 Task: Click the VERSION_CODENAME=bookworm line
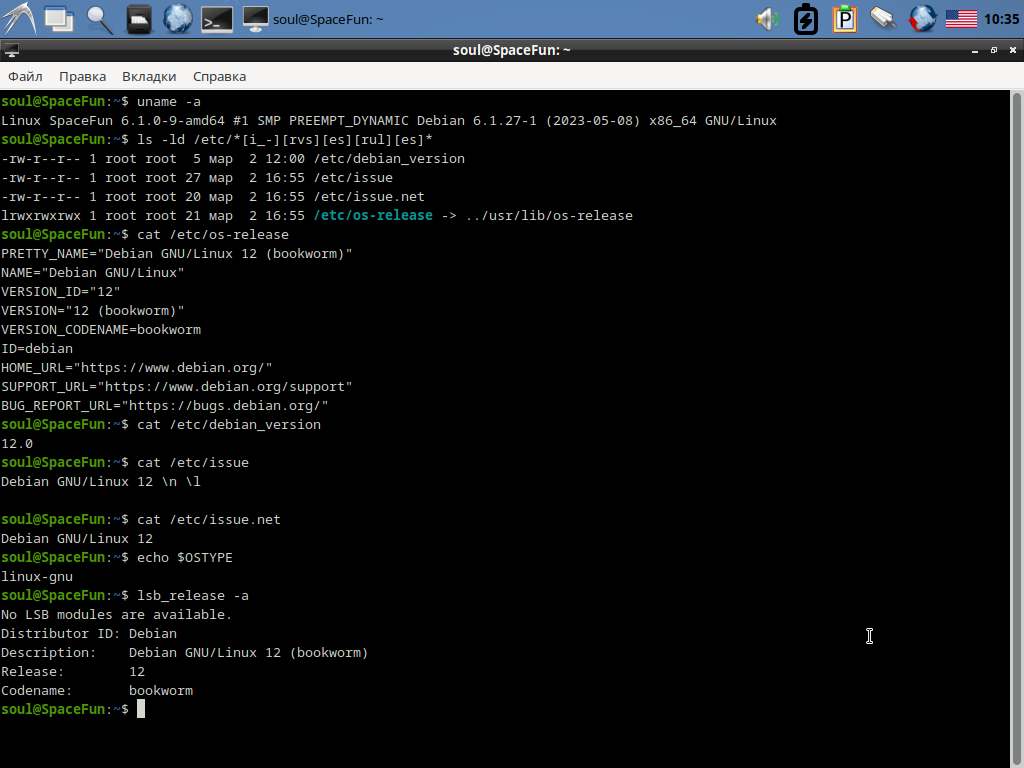tap(101, 330)
